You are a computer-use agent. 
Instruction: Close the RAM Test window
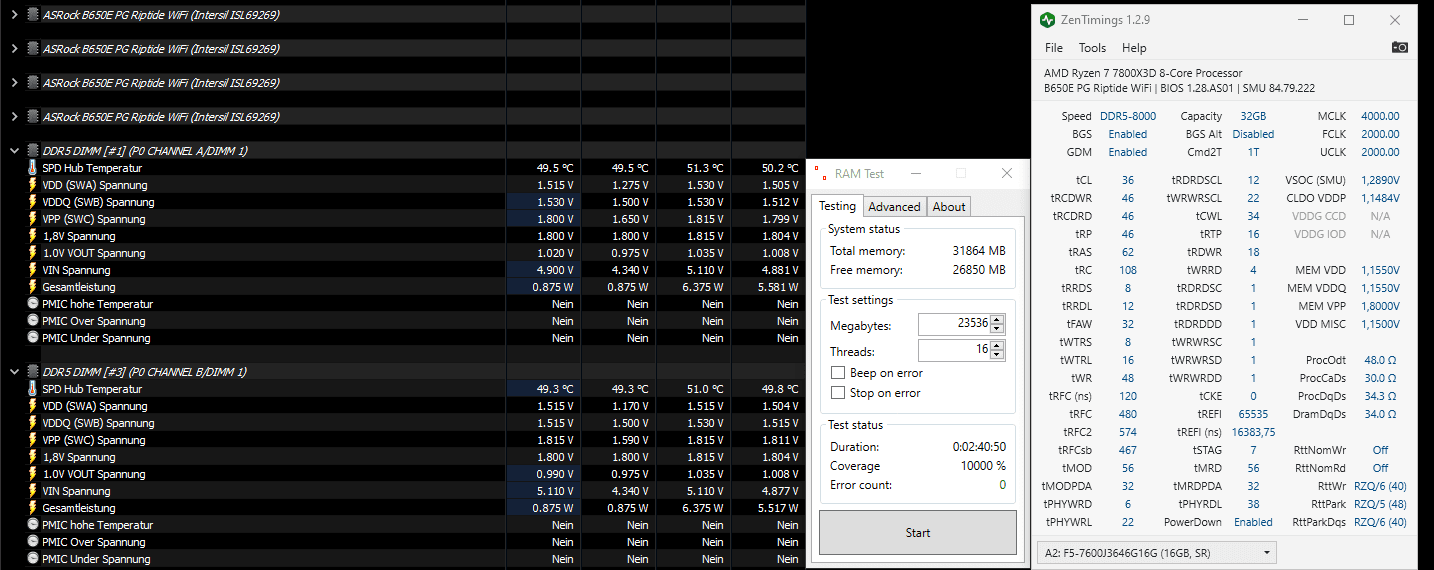[x=1007, y=173]
